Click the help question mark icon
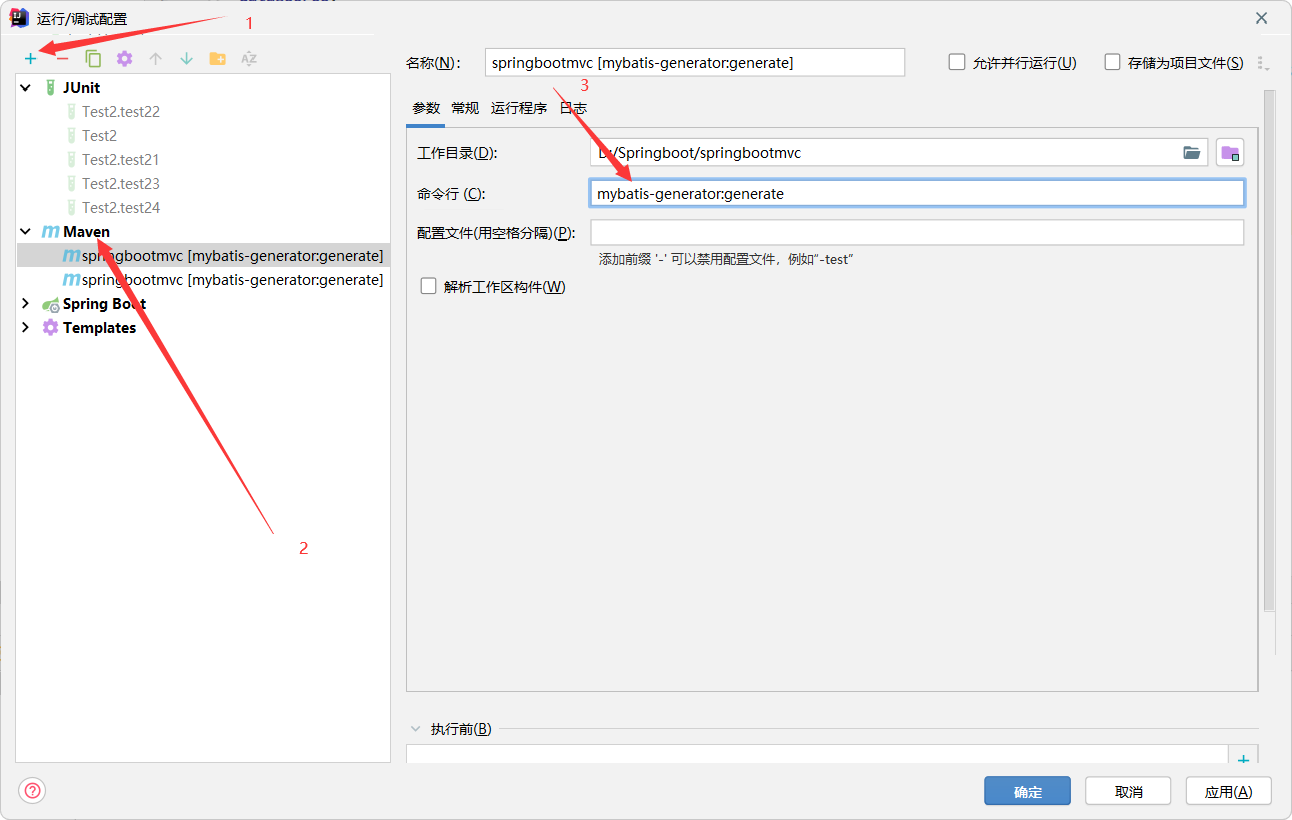The image size is (1292, 820). [x=32, y=791]
